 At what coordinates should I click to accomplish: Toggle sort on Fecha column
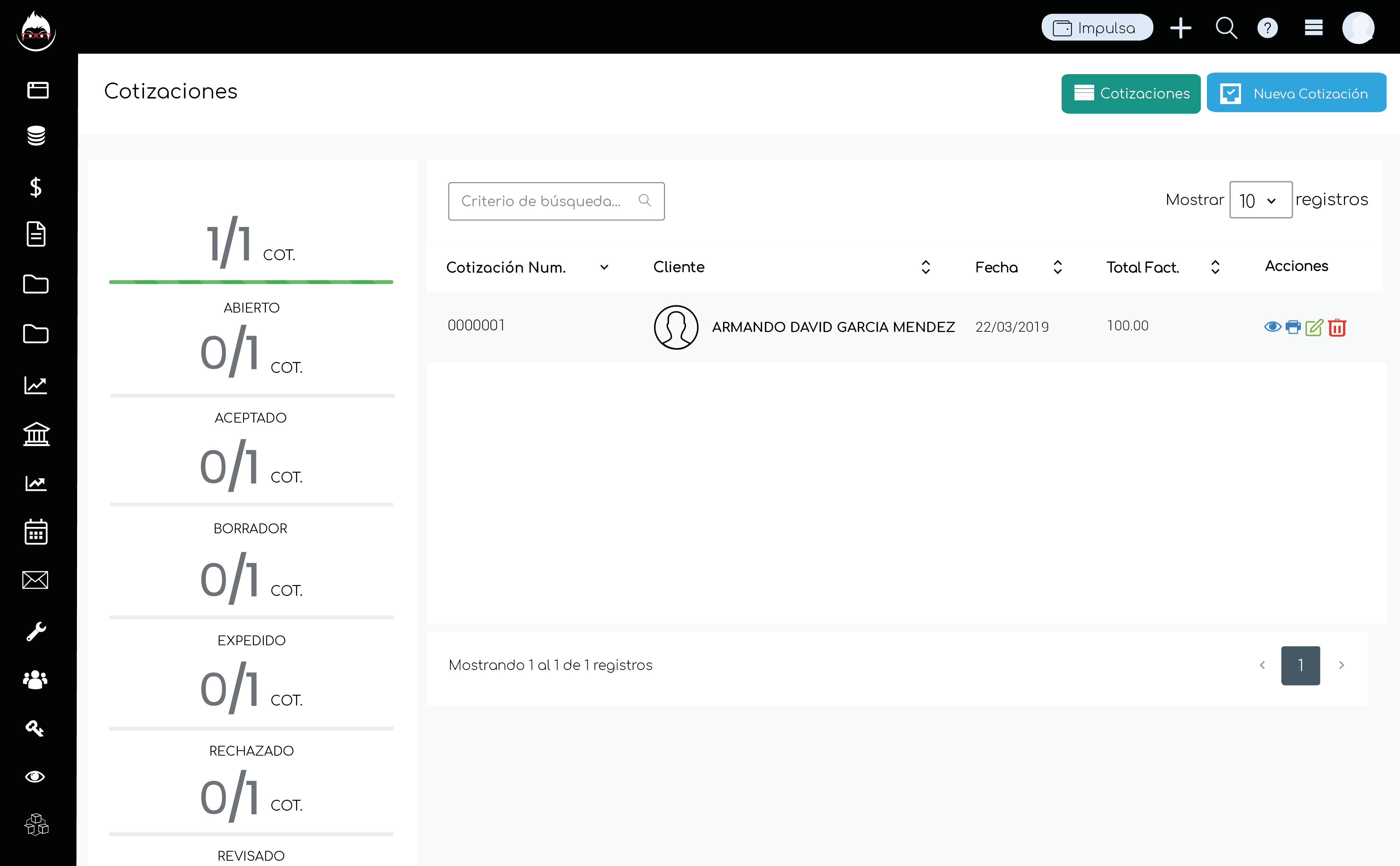[1058, 267]
